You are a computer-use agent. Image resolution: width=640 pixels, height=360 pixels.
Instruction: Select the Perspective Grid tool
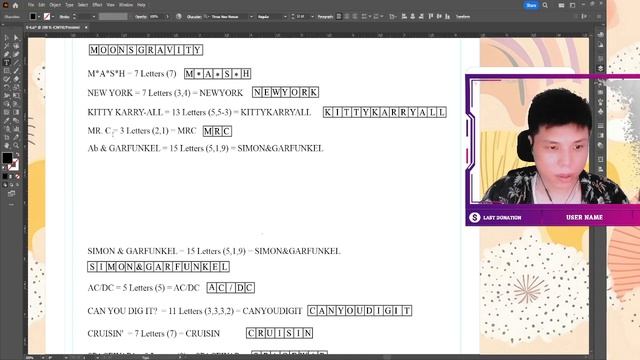click(x=16, y=104)
